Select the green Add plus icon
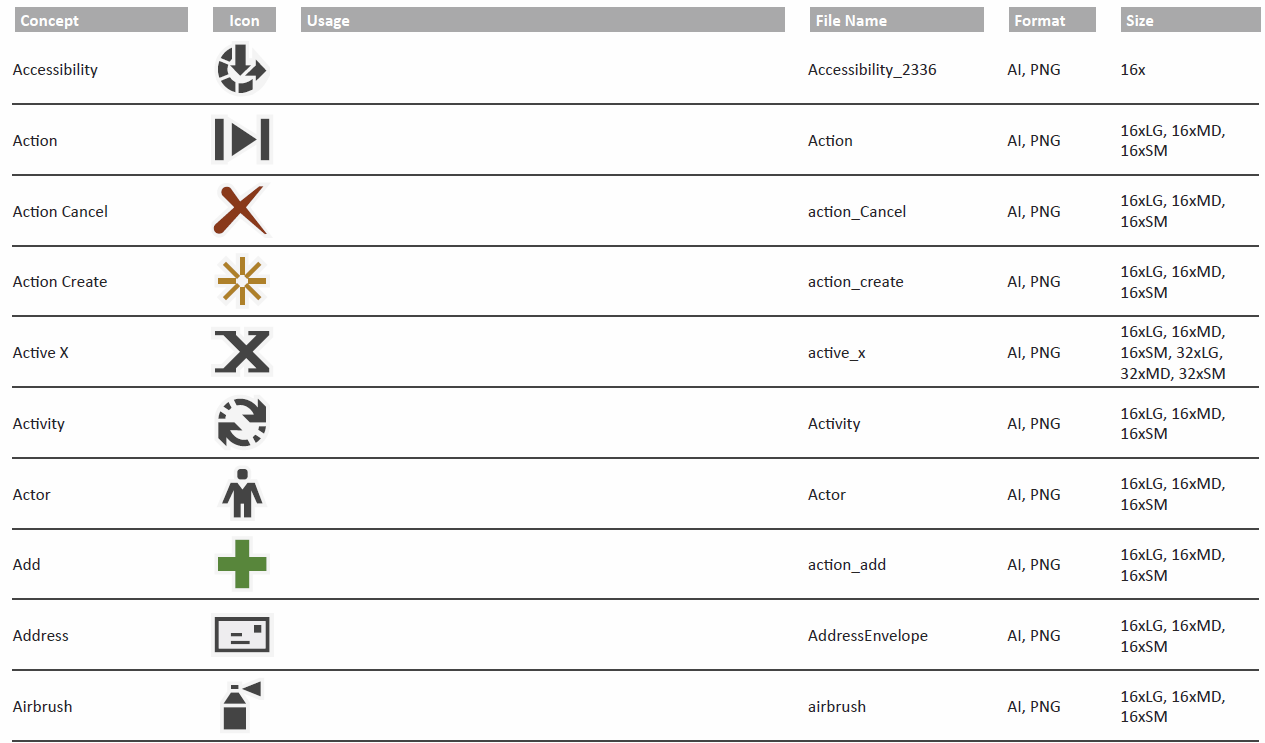The image size is (1265, 743). (x=242, y=564)
